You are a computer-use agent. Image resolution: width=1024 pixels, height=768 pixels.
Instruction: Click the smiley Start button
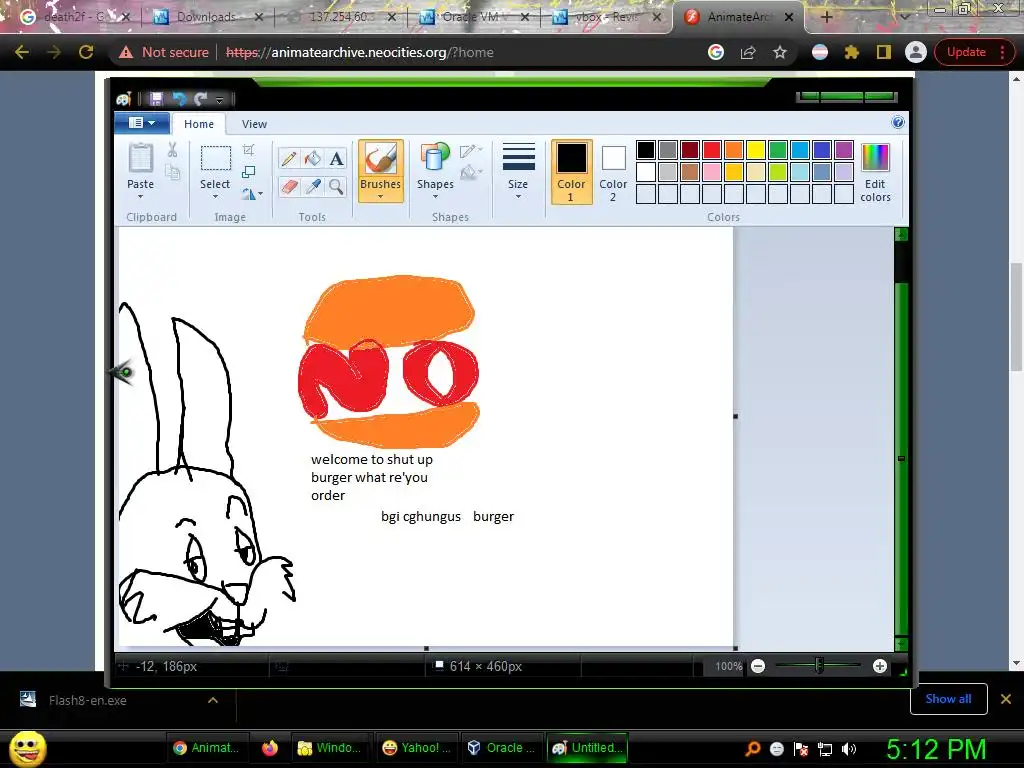pos(28,748)
